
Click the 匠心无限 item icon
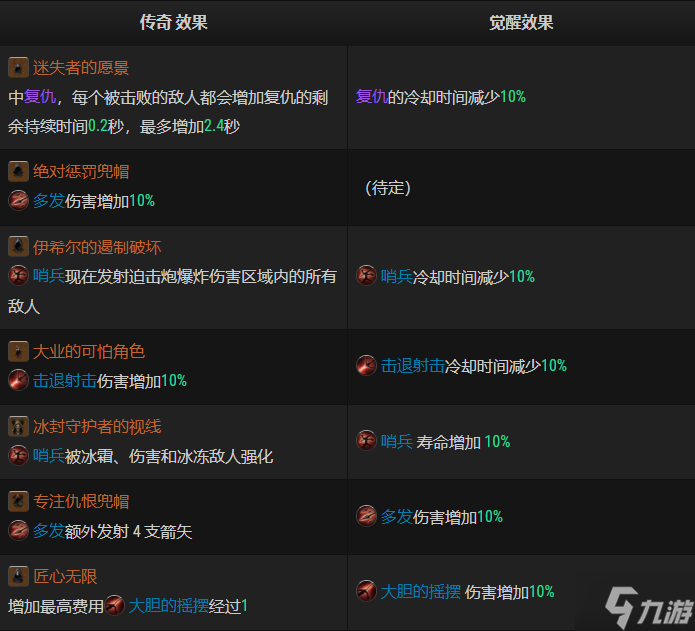[x=18, y=576]
